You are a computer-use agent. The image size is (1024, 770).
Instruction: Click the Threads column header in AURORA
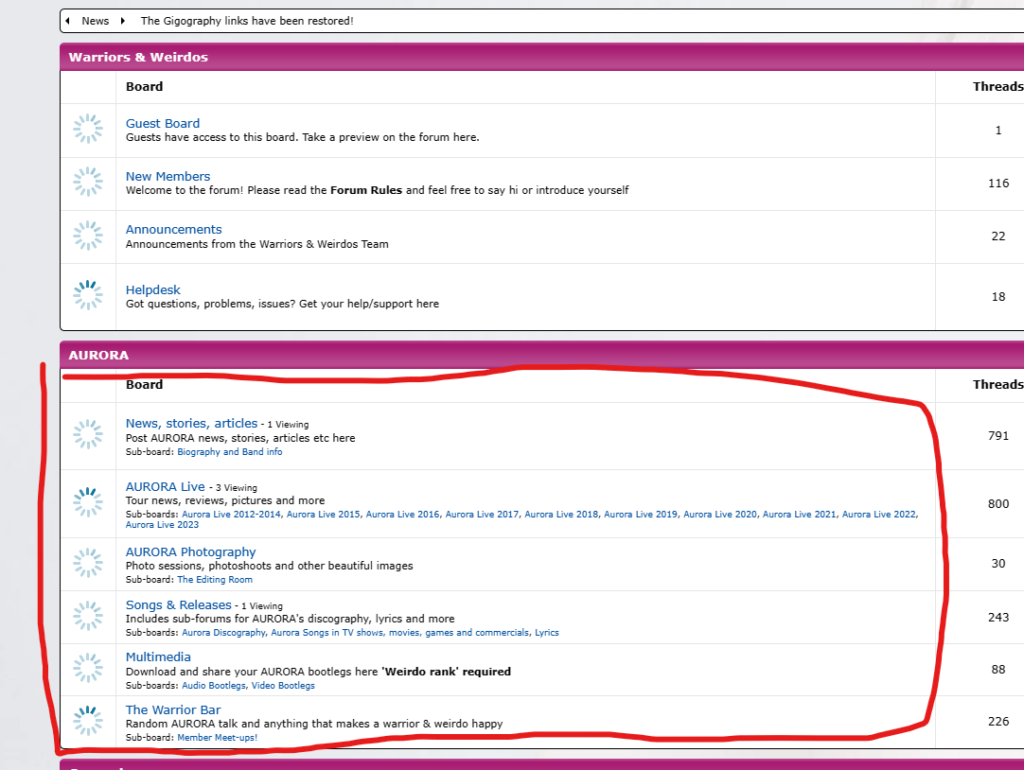click(998, 385)
